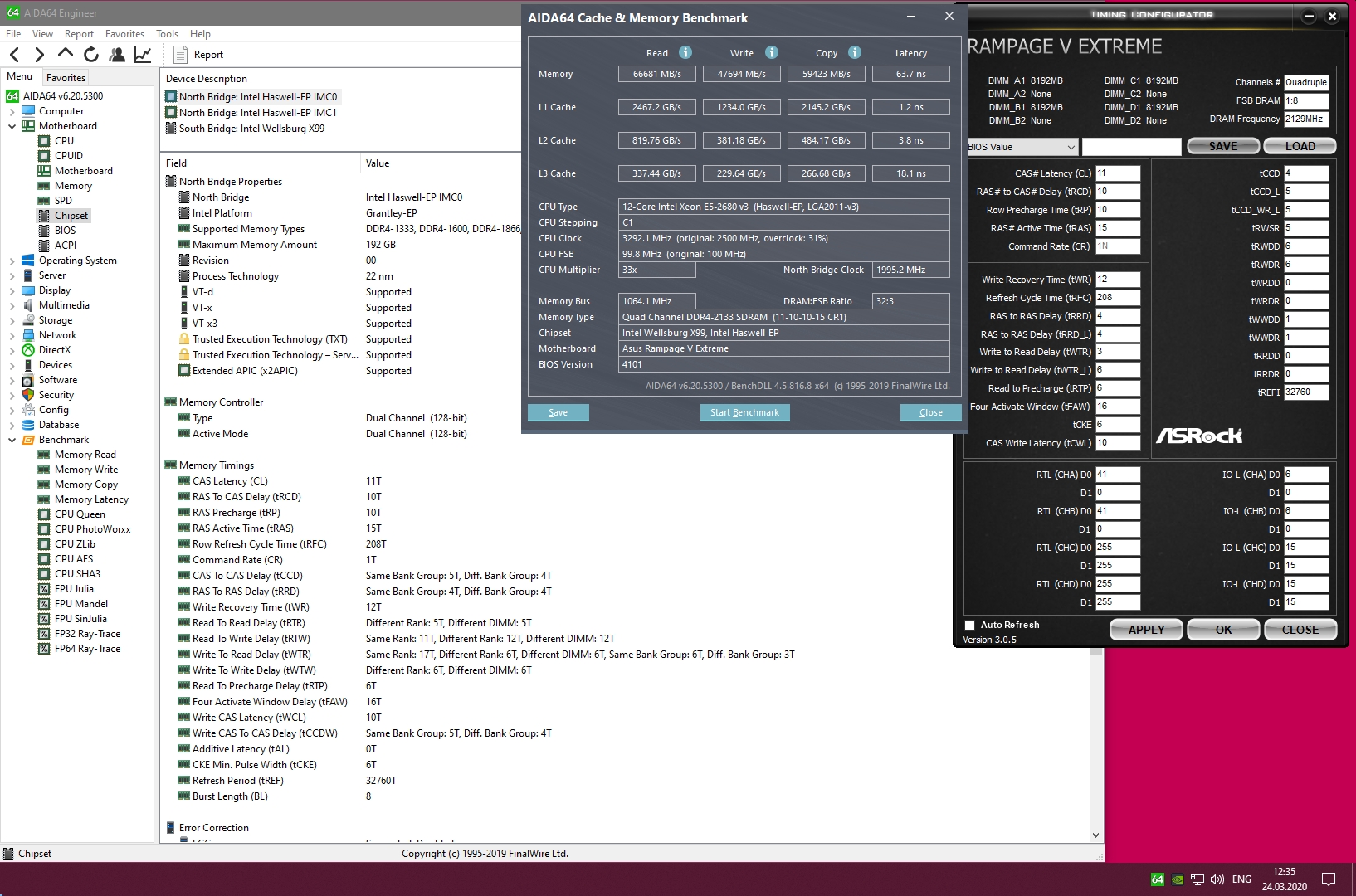
Task: Expand the Display tree node
Action: pyautogui.click(x=12, y=290)
